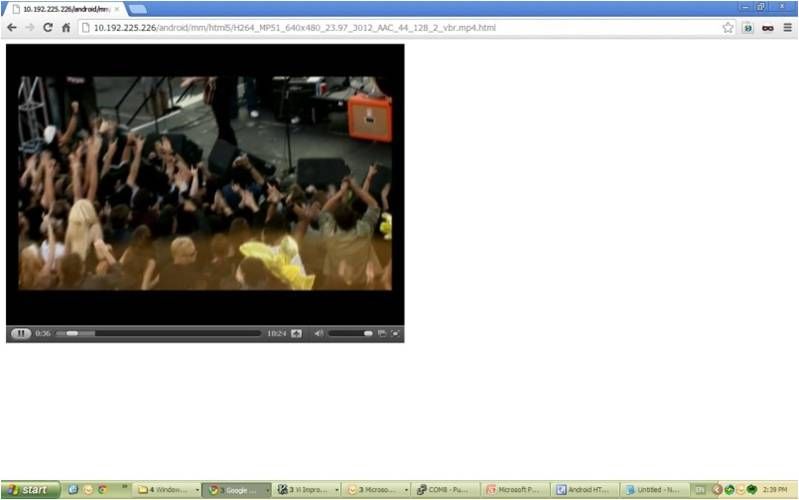The width and height of the screenshot is (799, 500).
Task: Open the grouped Windows Explorer taskbar button
Action: click(168, 490)
